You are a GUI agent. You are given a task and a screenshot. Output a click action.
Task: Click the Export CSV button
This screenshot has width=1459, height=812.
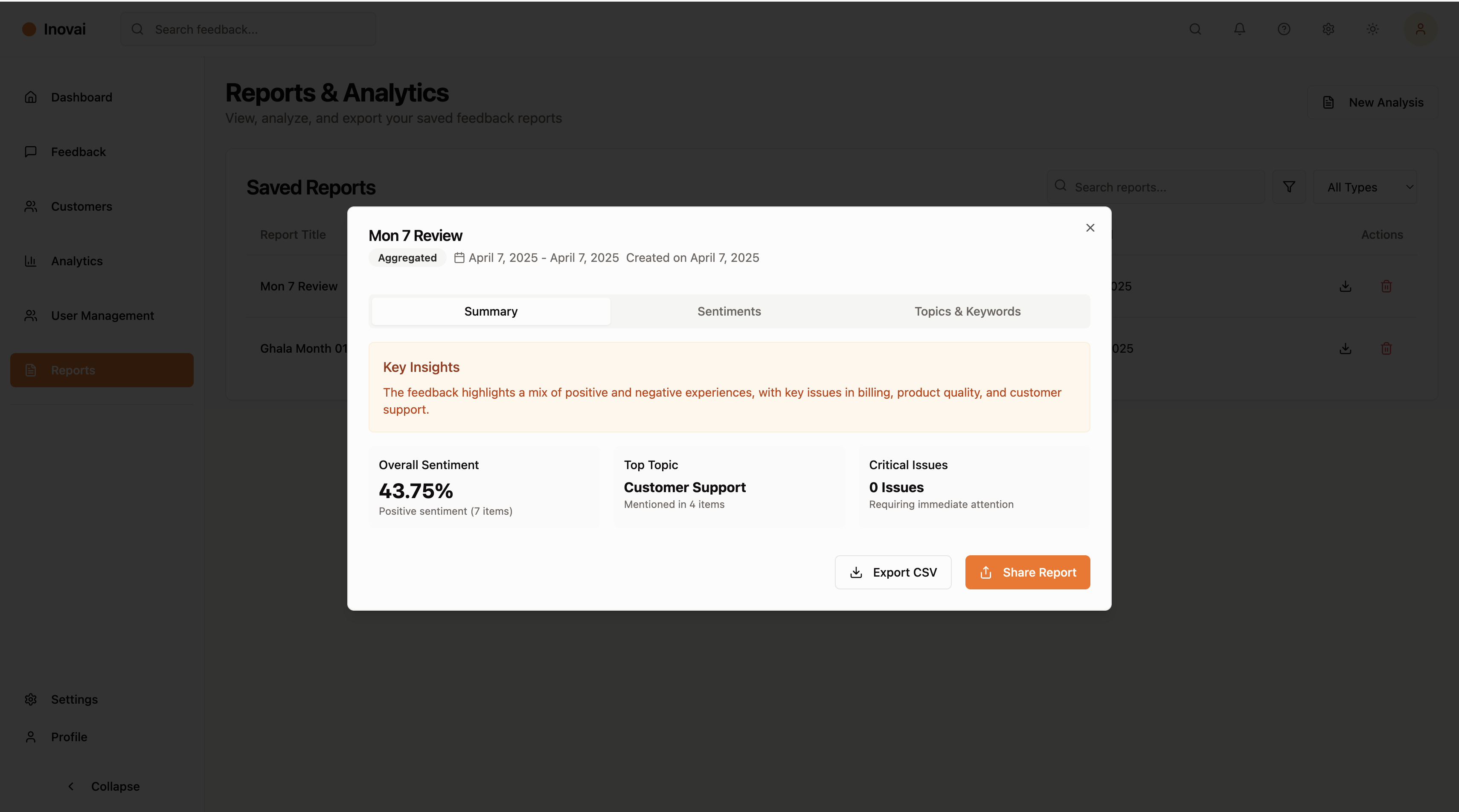click(x=892, y=572)
